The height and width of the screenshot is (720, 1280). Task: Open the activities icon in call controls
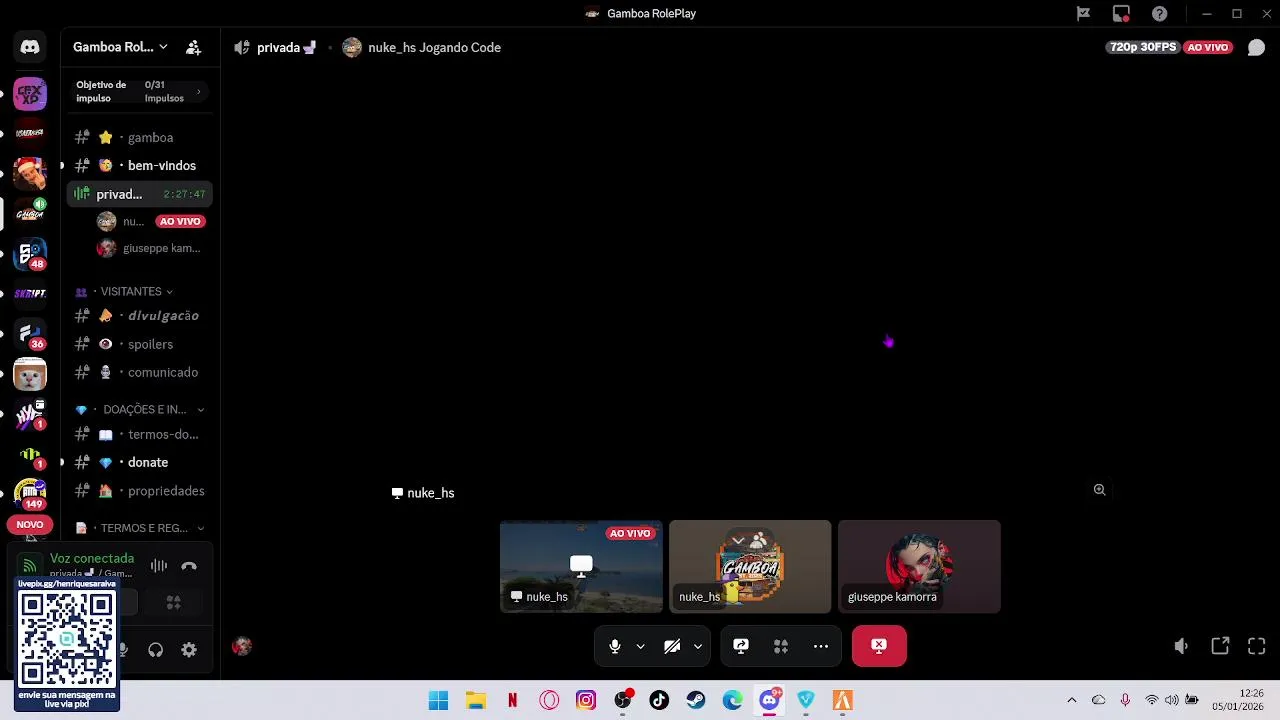781,646
